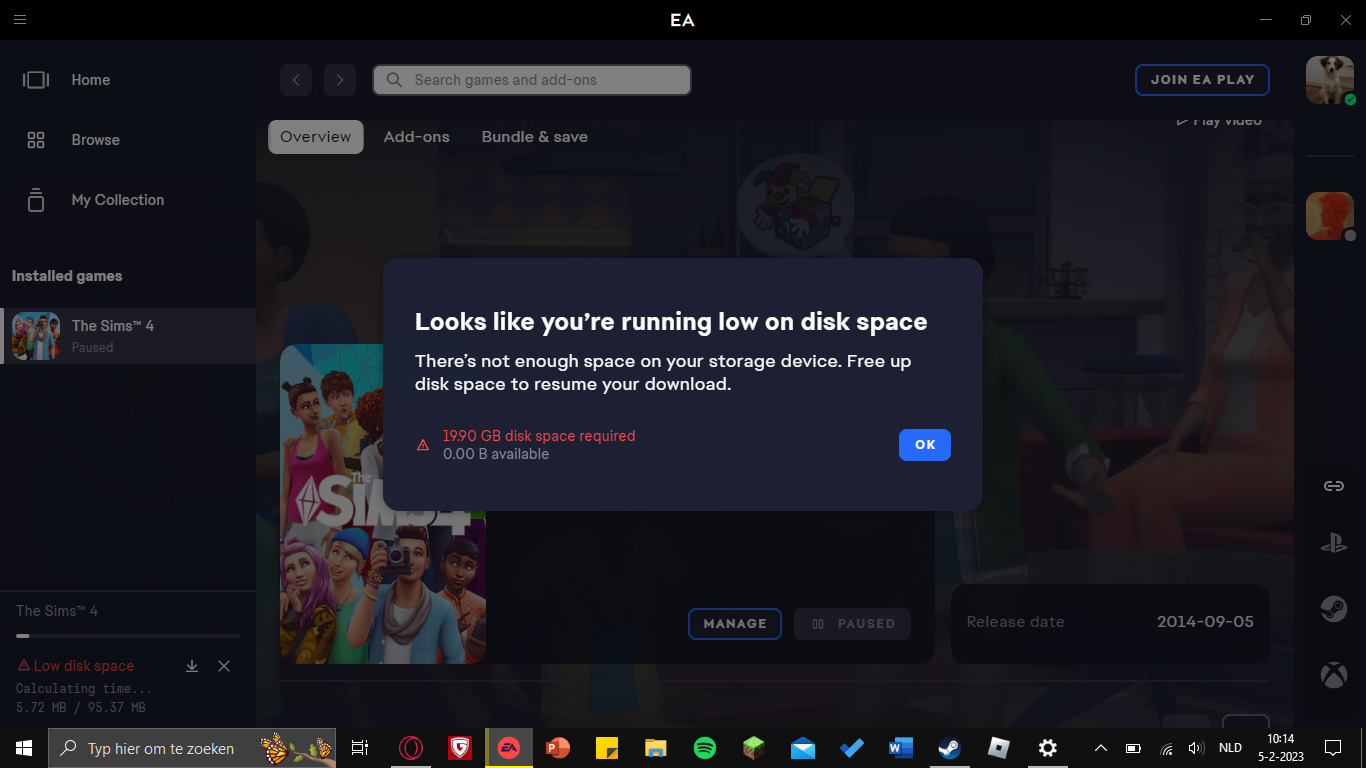The height and width of the screenshot is (768, 1366).
Task: Select the orange friend avatar
Action: click(x=1330, y=215)
